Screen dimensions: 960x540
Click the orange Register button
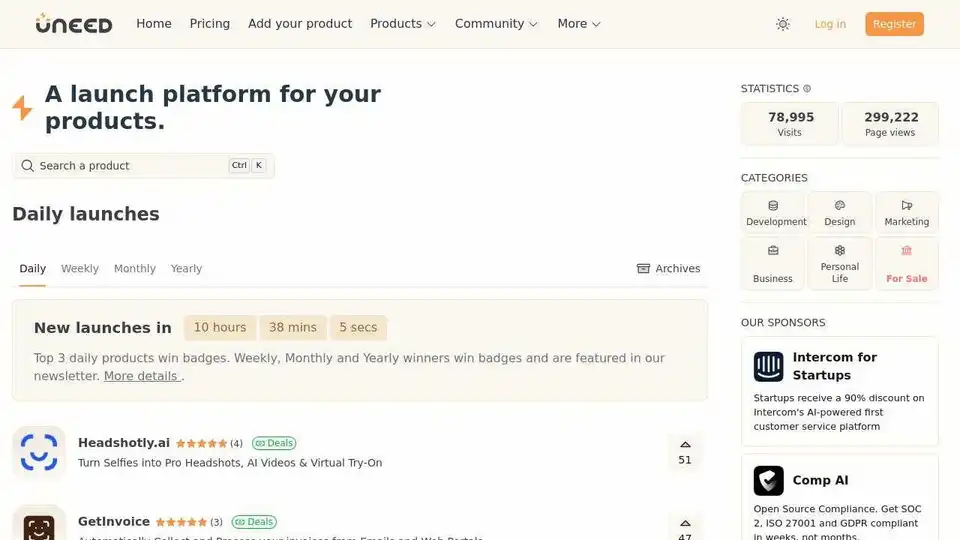pyautogui.click(x=894, y=24)
